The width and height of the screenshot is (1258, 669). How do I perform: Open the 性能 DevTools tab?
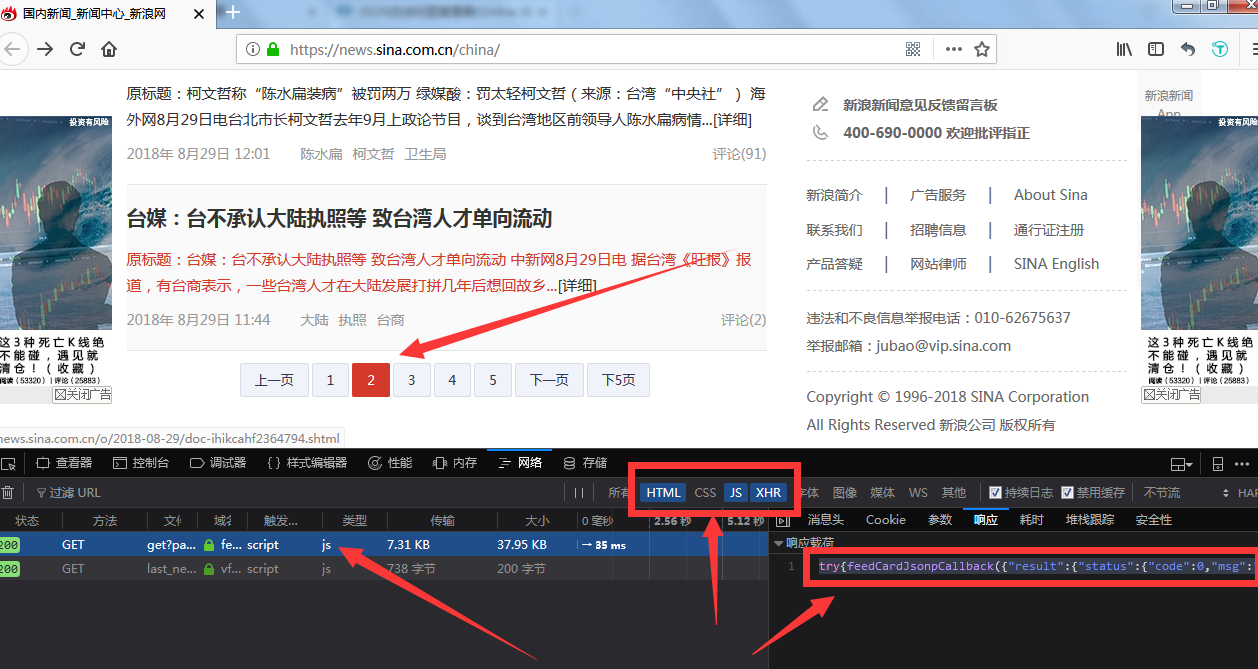pos(390,463)
